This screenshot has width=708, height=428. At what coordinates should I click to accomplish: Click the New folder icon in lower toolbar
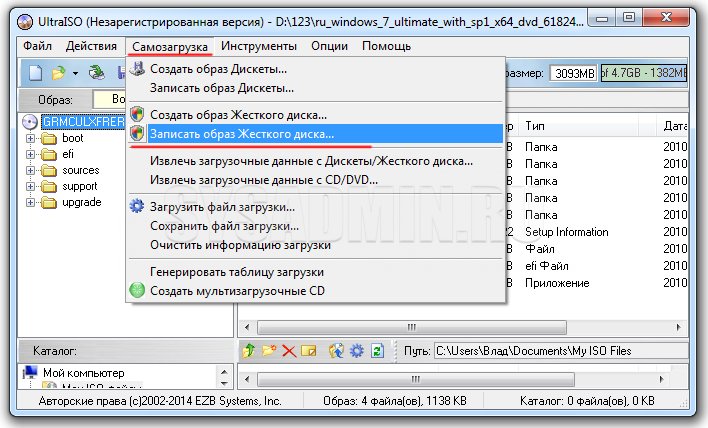tap(269, 351)
